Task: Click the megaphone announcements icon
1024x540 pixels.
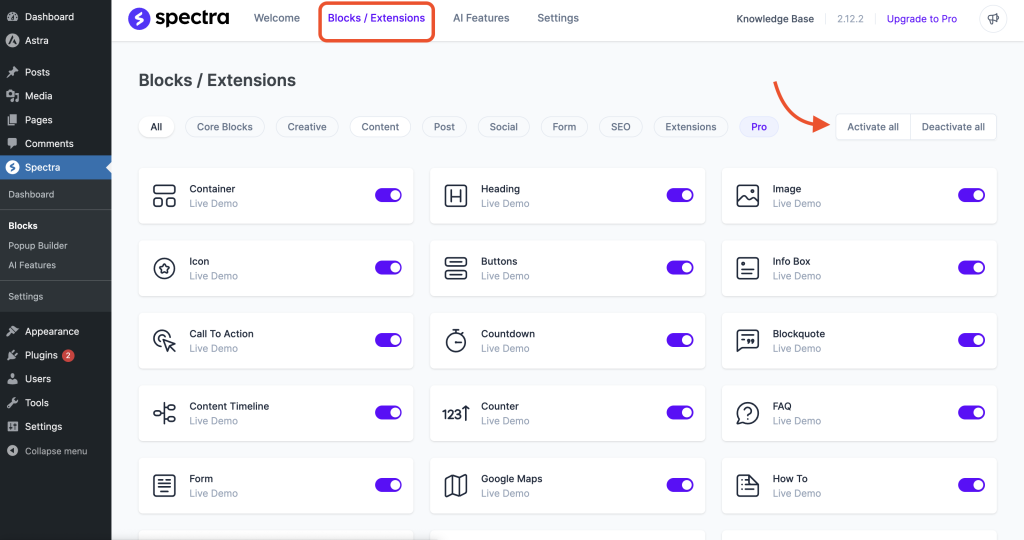Action: [x=992, y=19]
